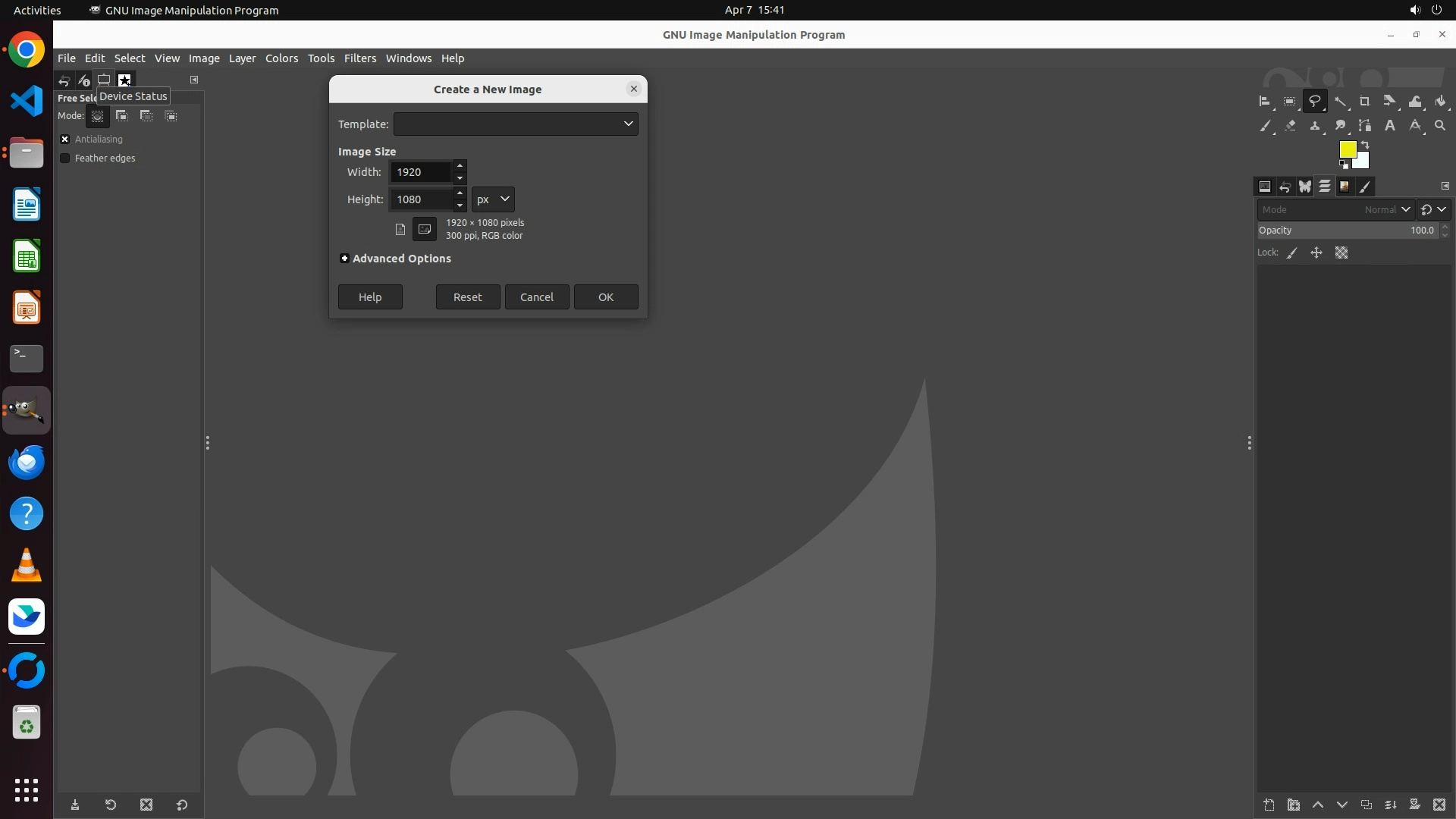
Task: Select the Crop tool
Action: (x=1364, y=102)
